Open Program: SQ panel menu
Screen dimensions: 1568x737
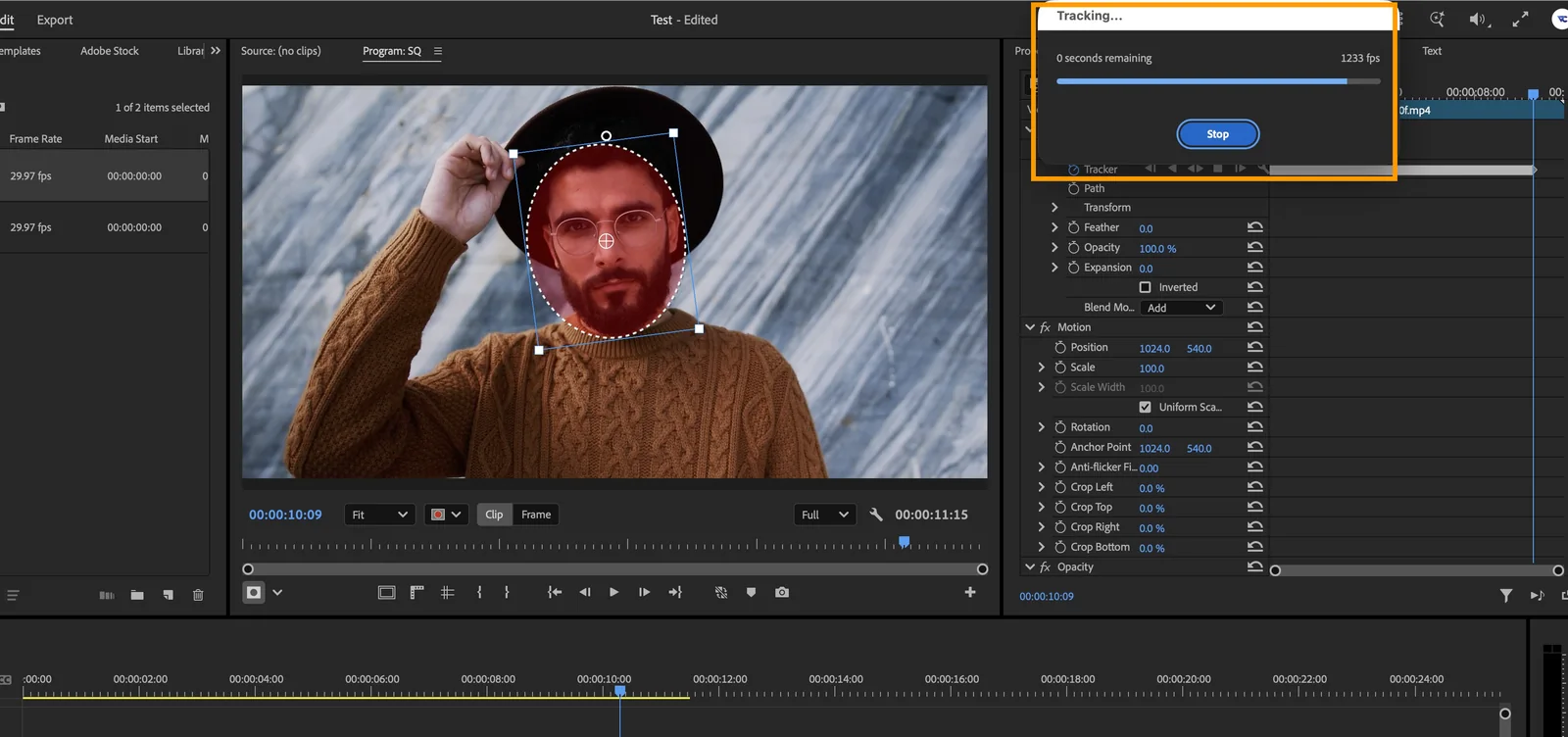(x=438, y=51)
